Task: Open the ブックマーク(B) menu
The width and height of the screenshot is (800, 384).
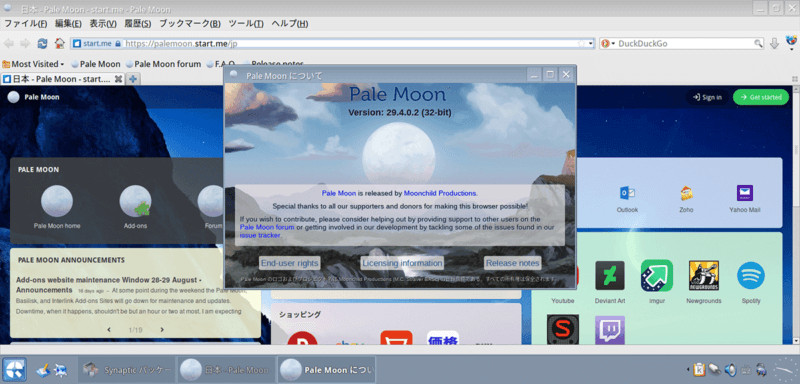Action: 190,23
